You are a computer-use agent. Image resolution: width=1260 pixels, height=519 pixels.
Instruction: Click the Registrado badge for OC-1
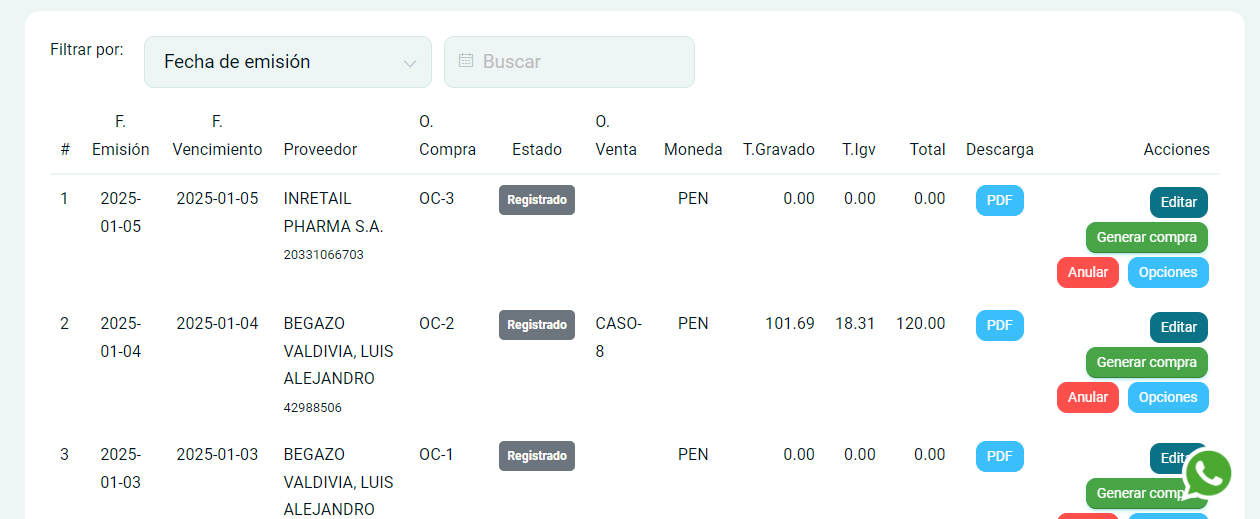click(537, 456)
